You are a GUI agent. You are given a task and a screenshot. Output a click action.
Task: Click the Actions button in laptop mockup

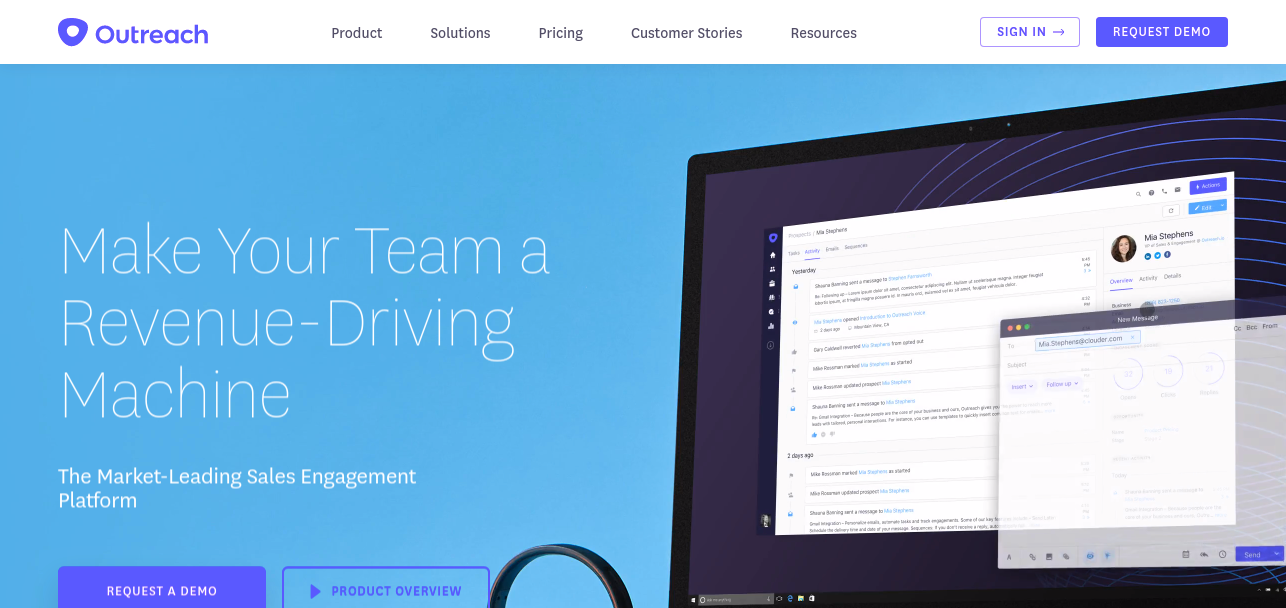1208,186
